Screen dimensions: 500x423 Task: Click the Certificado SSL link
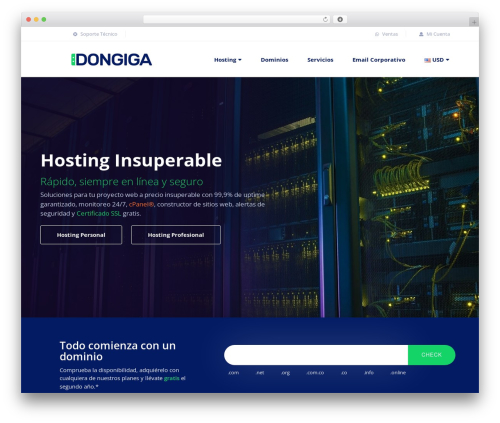tap(99, 213)
